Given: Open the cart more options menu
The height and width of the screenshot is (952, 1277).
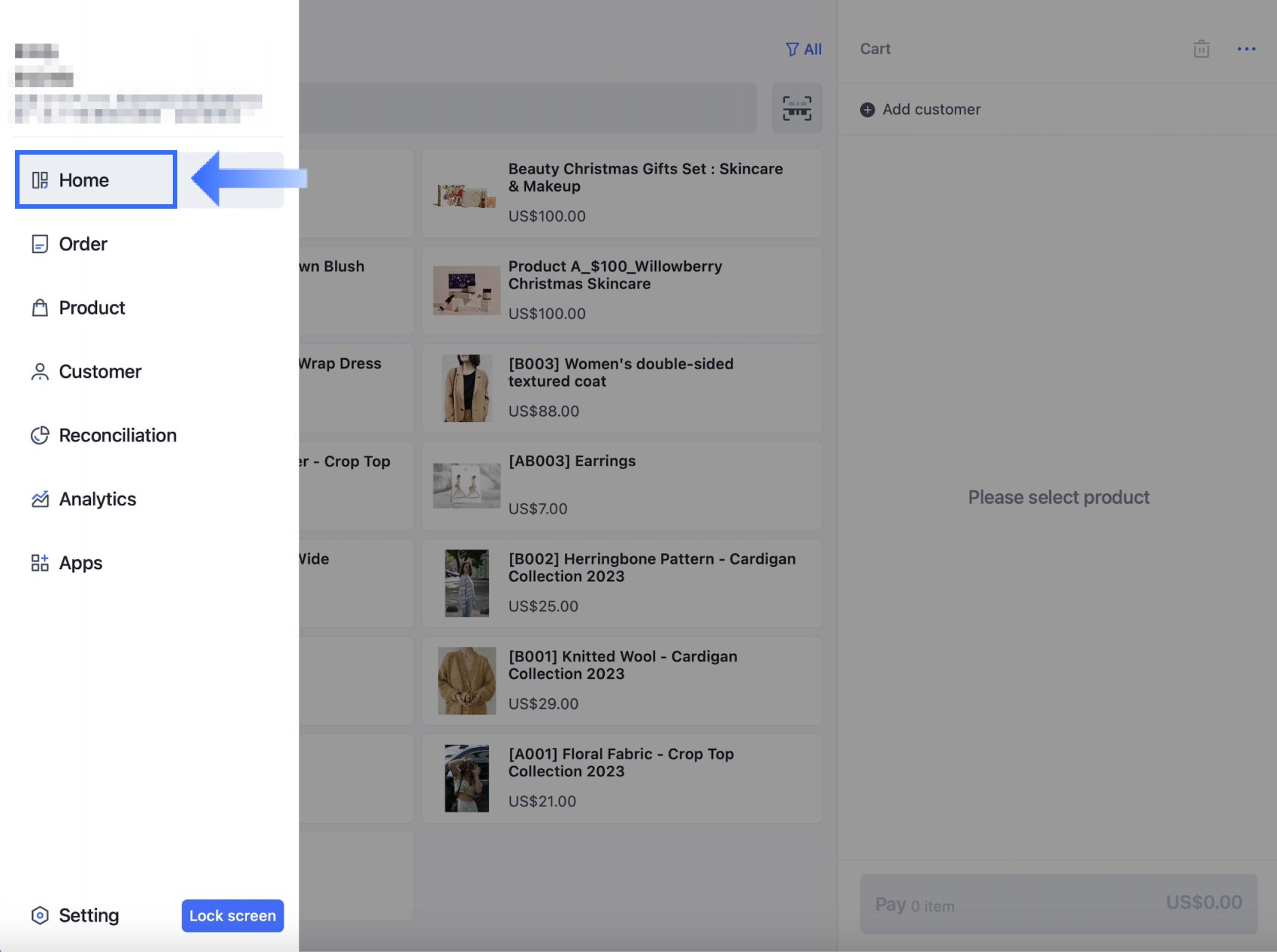Looking at the screenshot, I should tap(1246, 49).
